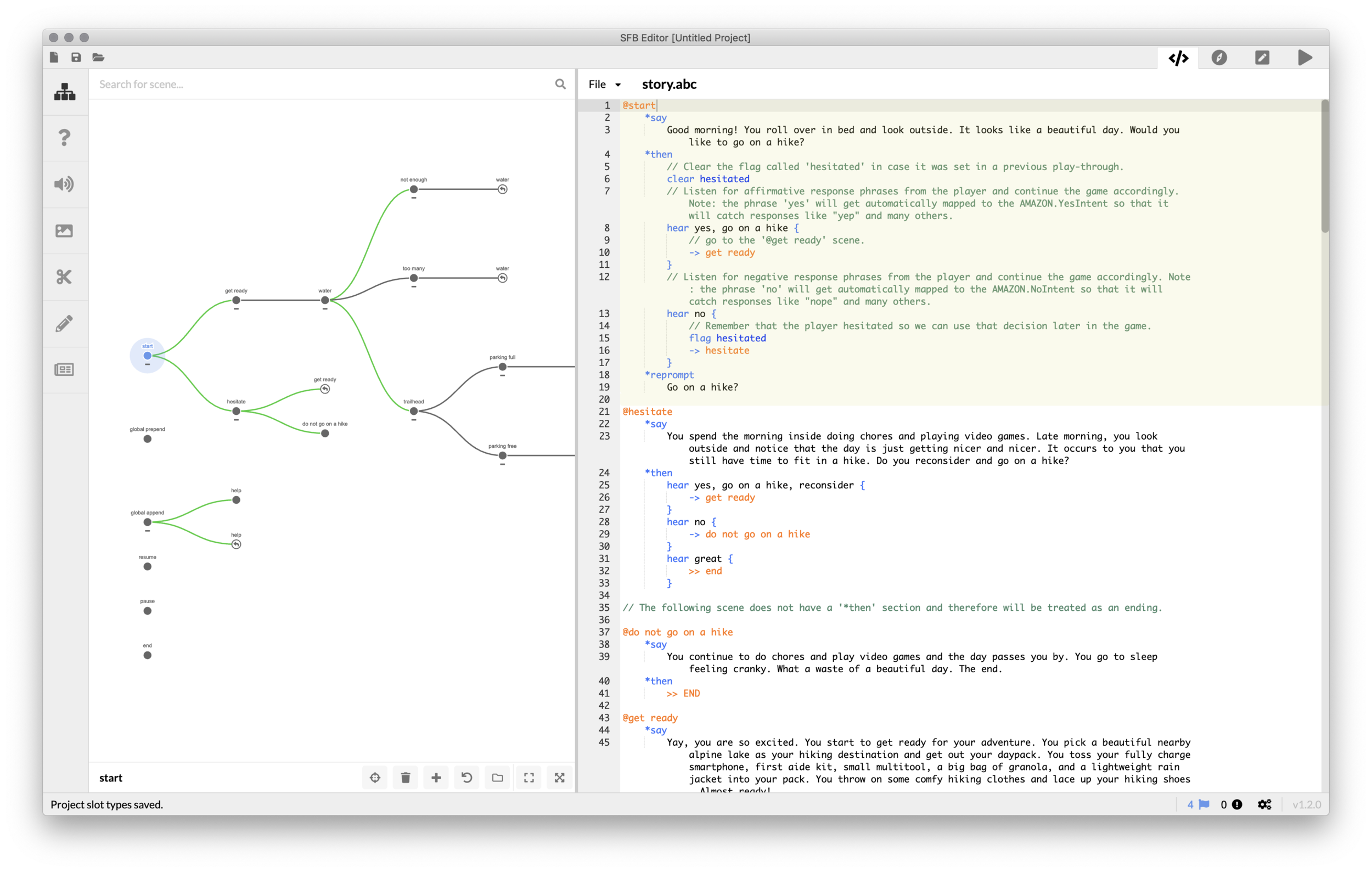Click the search magnifier icon
Screen dimensions: 1372x872
(x=560, y=84)
